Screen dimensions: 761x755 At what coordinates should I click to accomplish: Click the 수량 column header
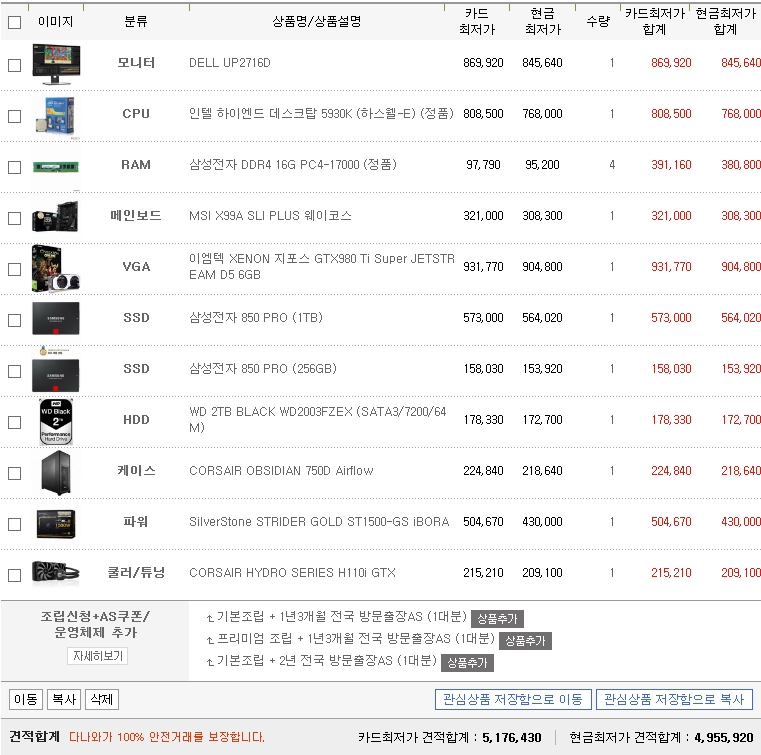point(598,21)
